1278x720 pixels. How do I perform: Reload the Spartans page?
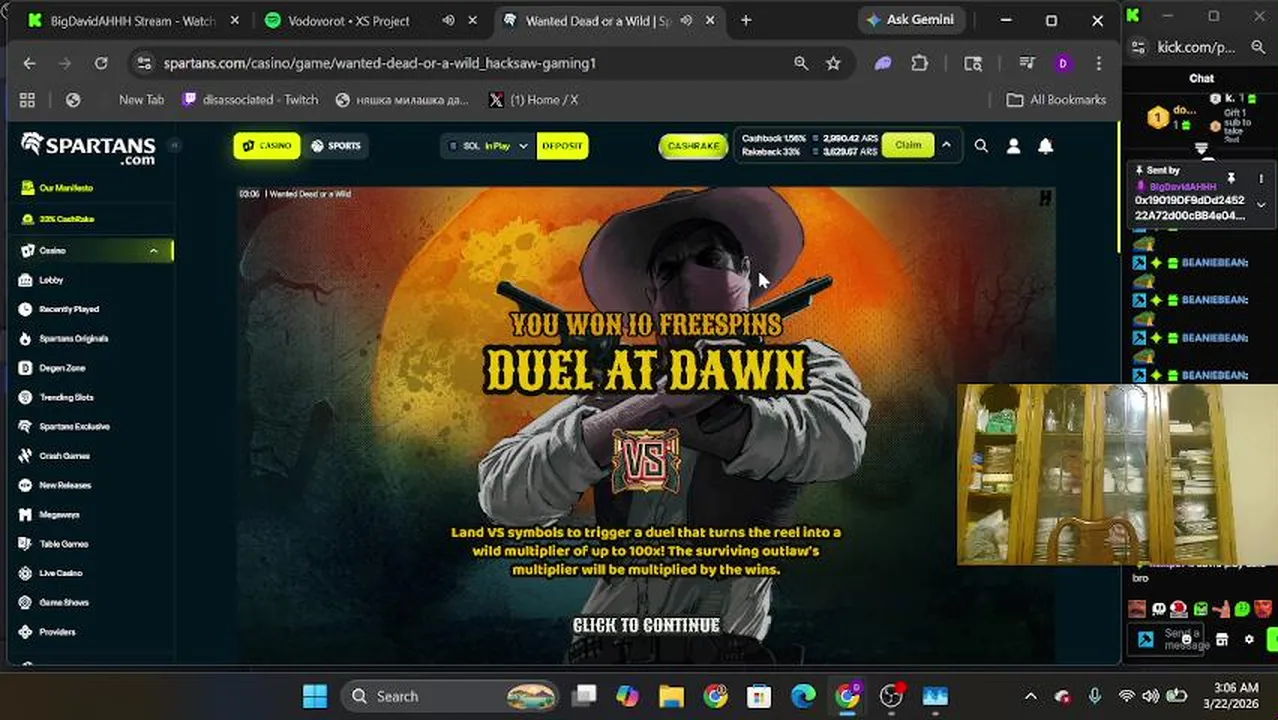101,63
